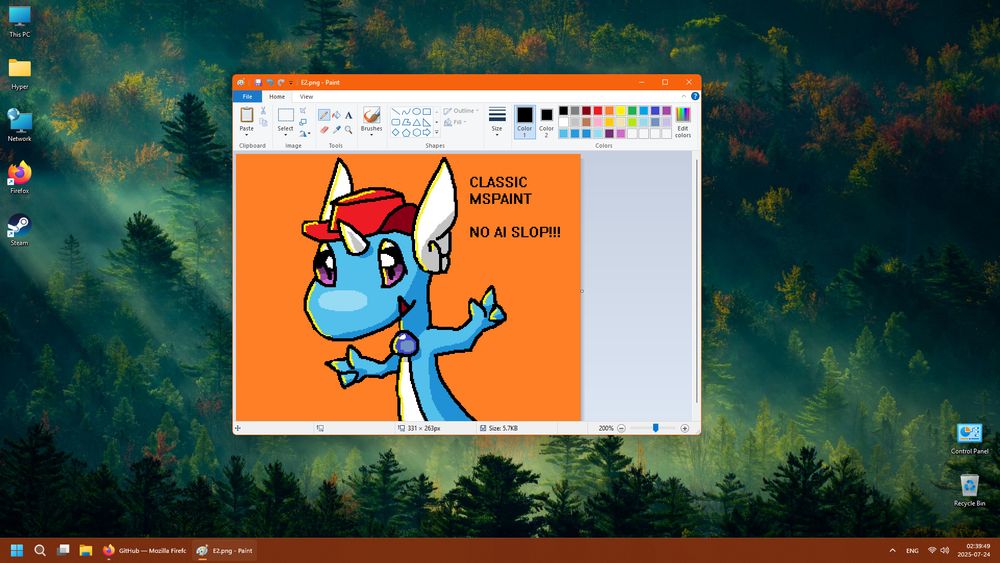1000x563 pixels.
Task: Click the zoom in plus button
Action: tap(684, 428)
